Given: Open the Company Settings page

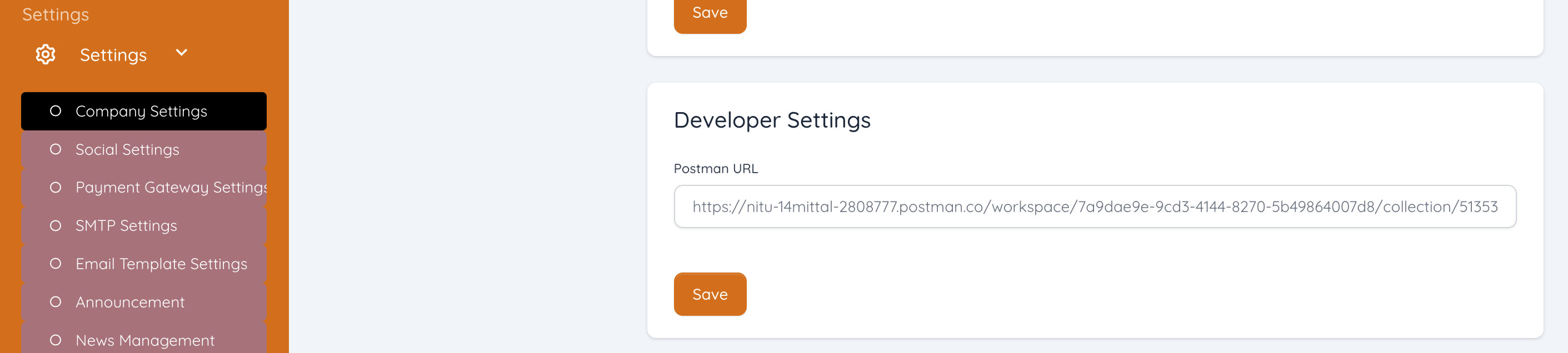Looking at the screenshot, I should [141, 111].
